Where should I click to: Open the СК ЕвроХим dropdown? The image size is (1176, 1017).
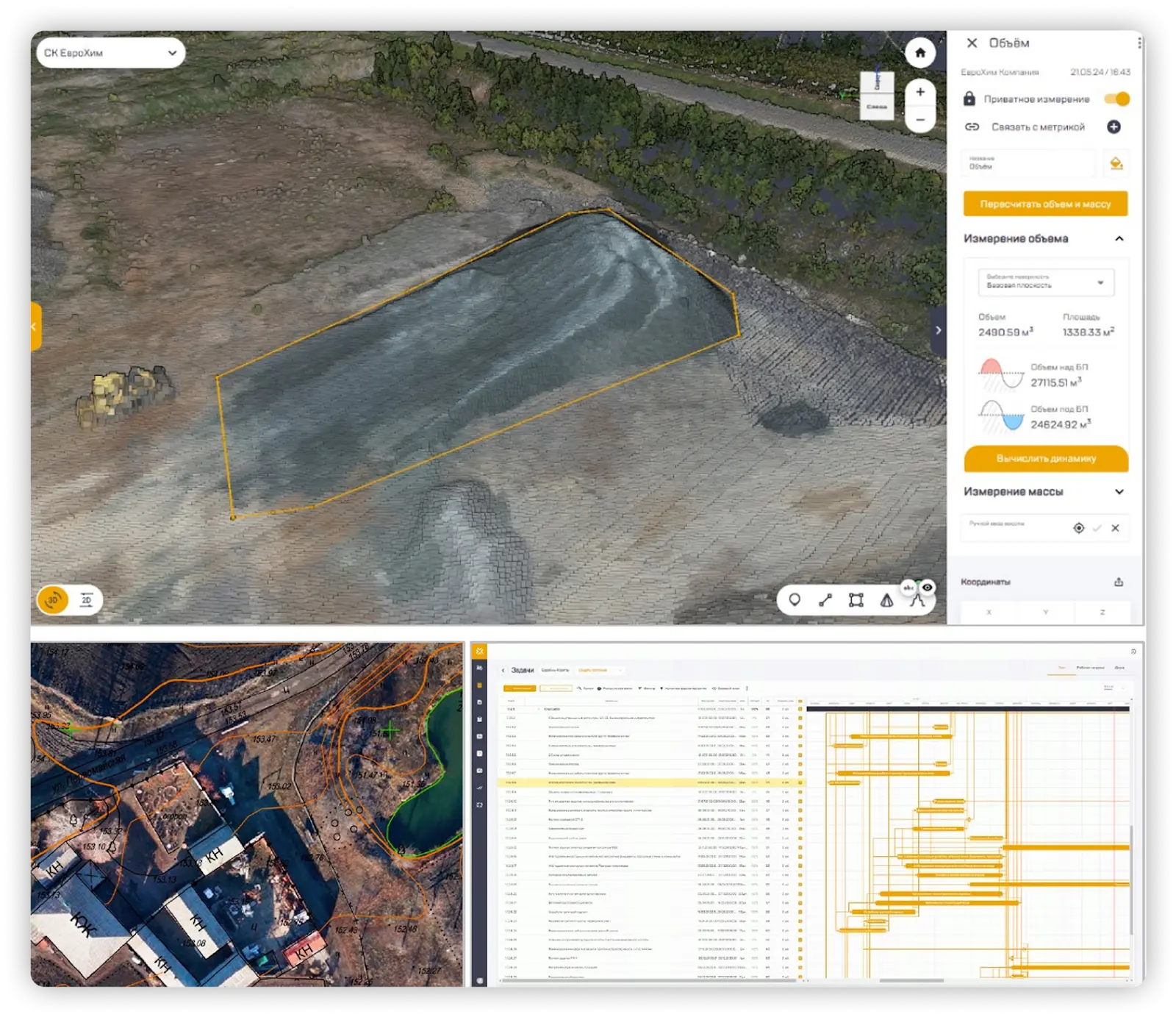[110, 53]
